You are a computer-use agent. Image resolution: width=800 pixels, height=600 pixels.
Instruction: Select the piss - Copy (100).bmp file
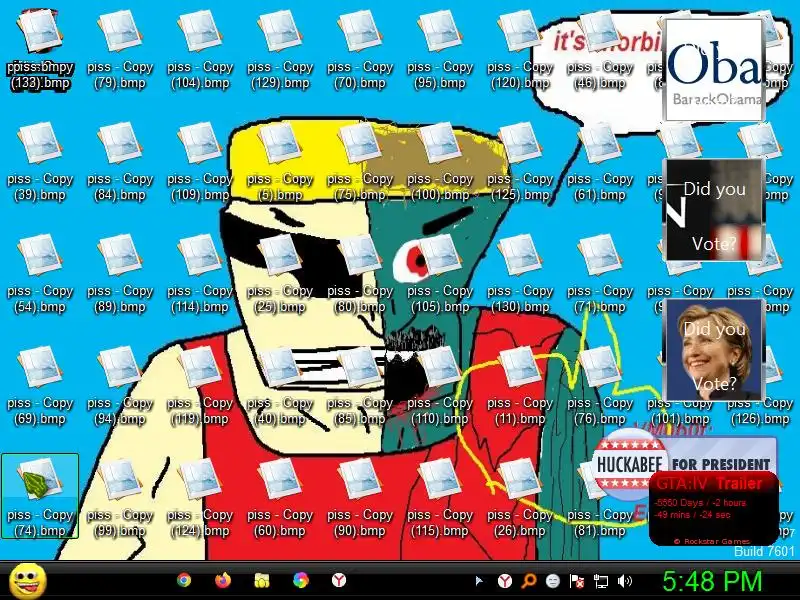coord(440,163)
